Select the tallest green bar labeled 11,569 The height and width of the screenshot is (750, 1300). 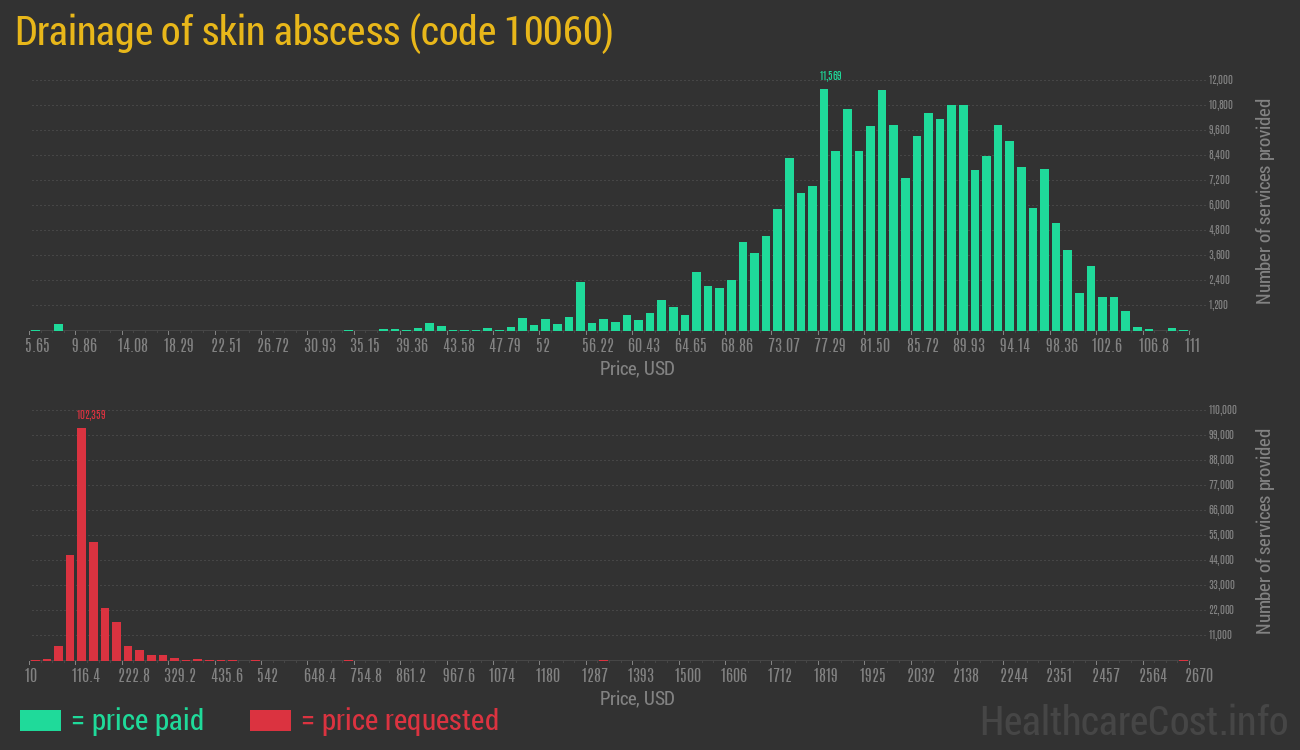pos(824,210)
